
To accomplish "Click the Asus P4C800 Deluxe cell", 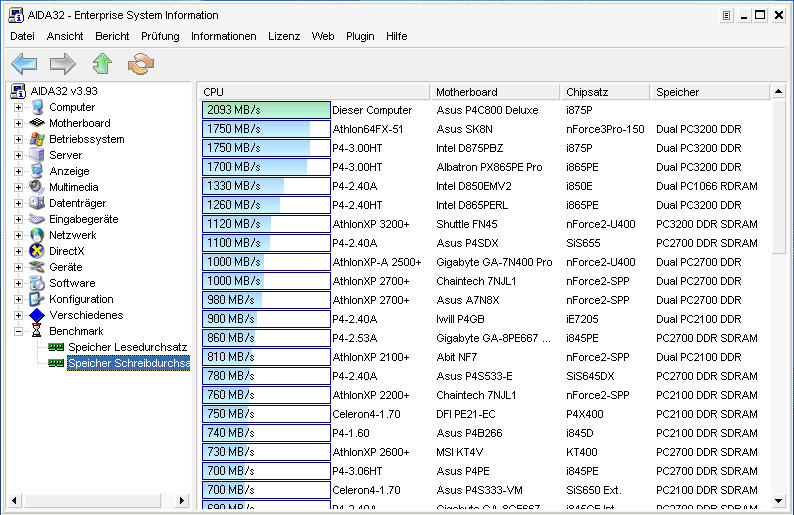I will [487, 110].
